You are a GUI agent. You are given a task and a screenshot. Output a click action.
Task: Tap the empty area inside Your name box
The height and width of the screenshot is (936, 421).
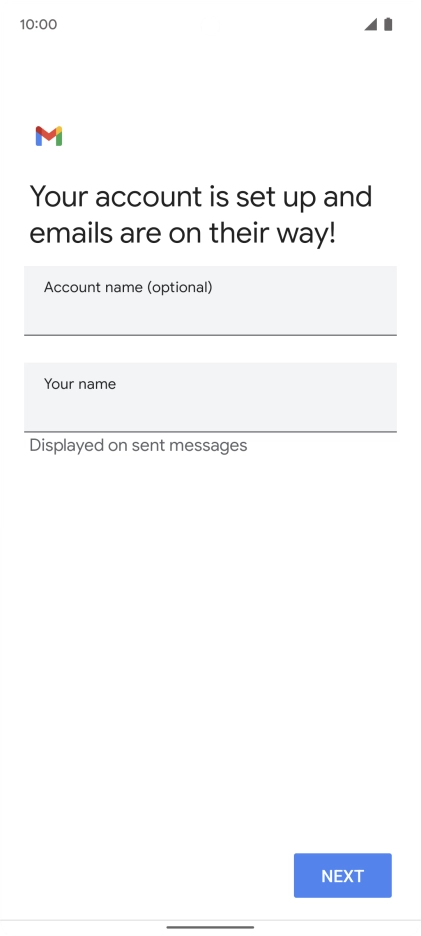click(210, 413)
